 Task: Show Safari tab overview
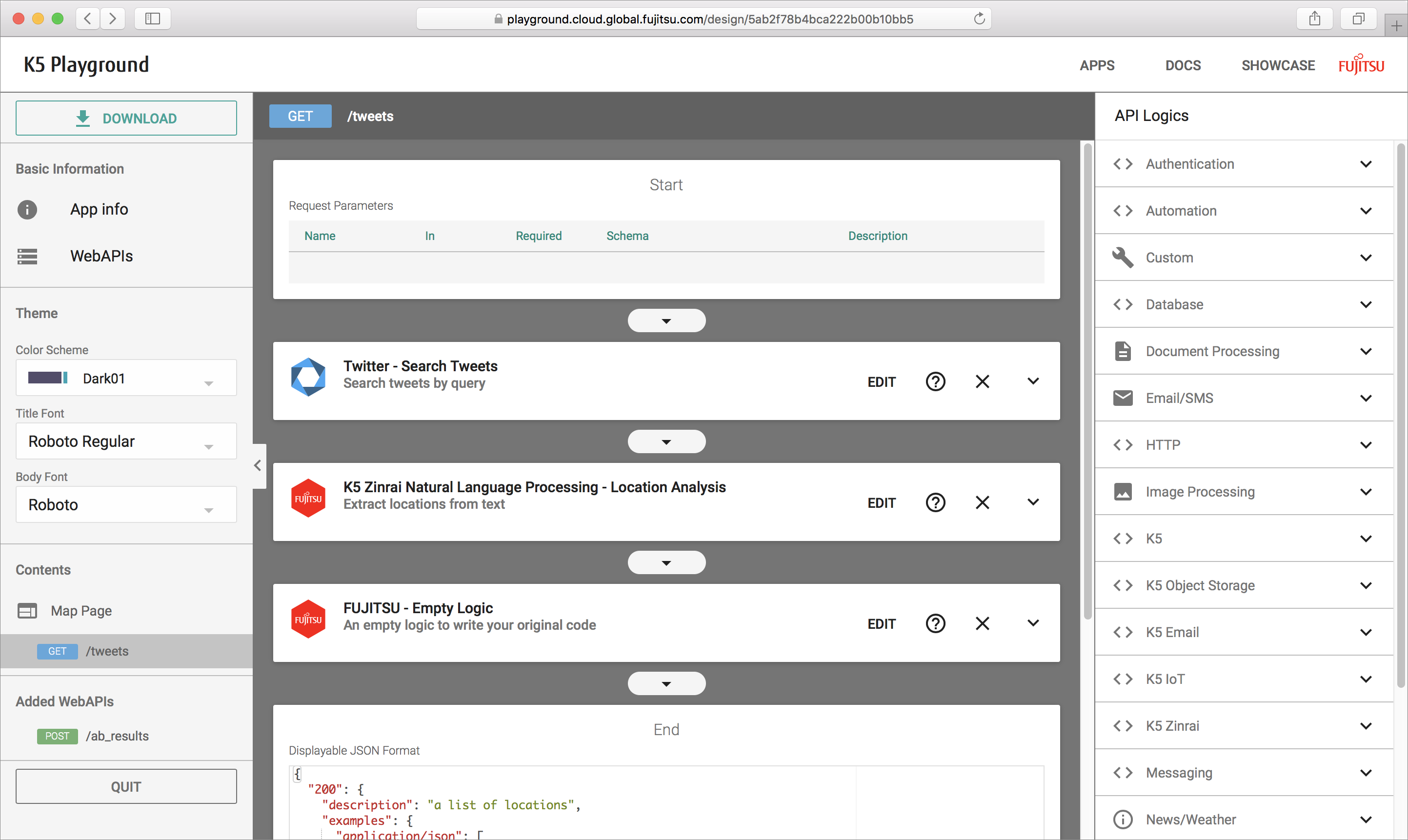coord(1358,19)
